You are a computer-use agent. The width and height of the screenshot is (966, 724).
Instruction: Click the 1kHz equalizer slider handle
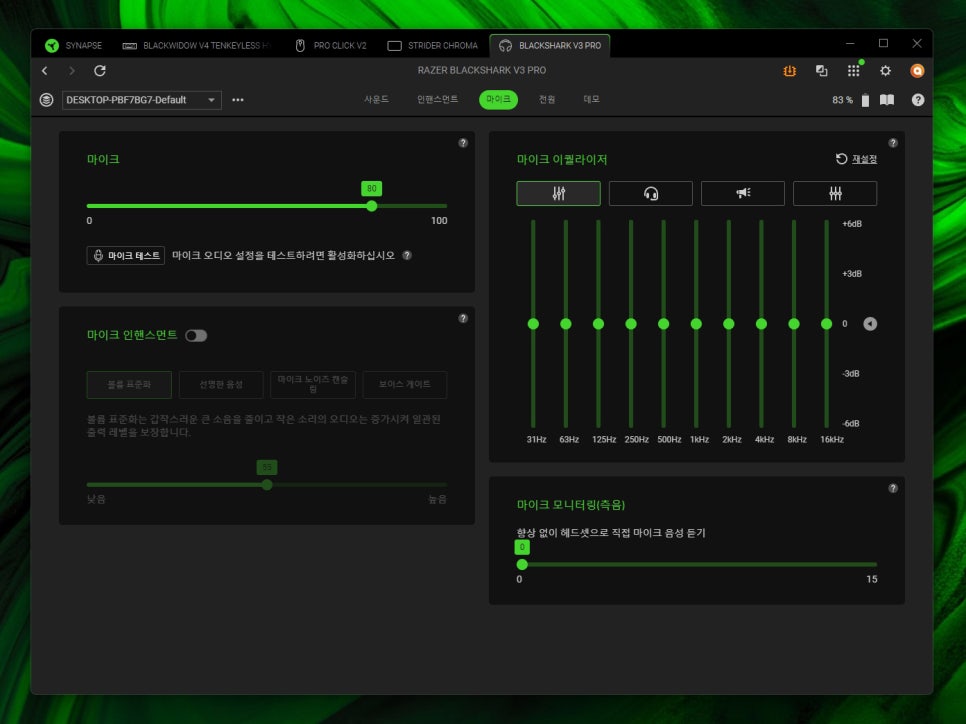[x=696, y=324]
